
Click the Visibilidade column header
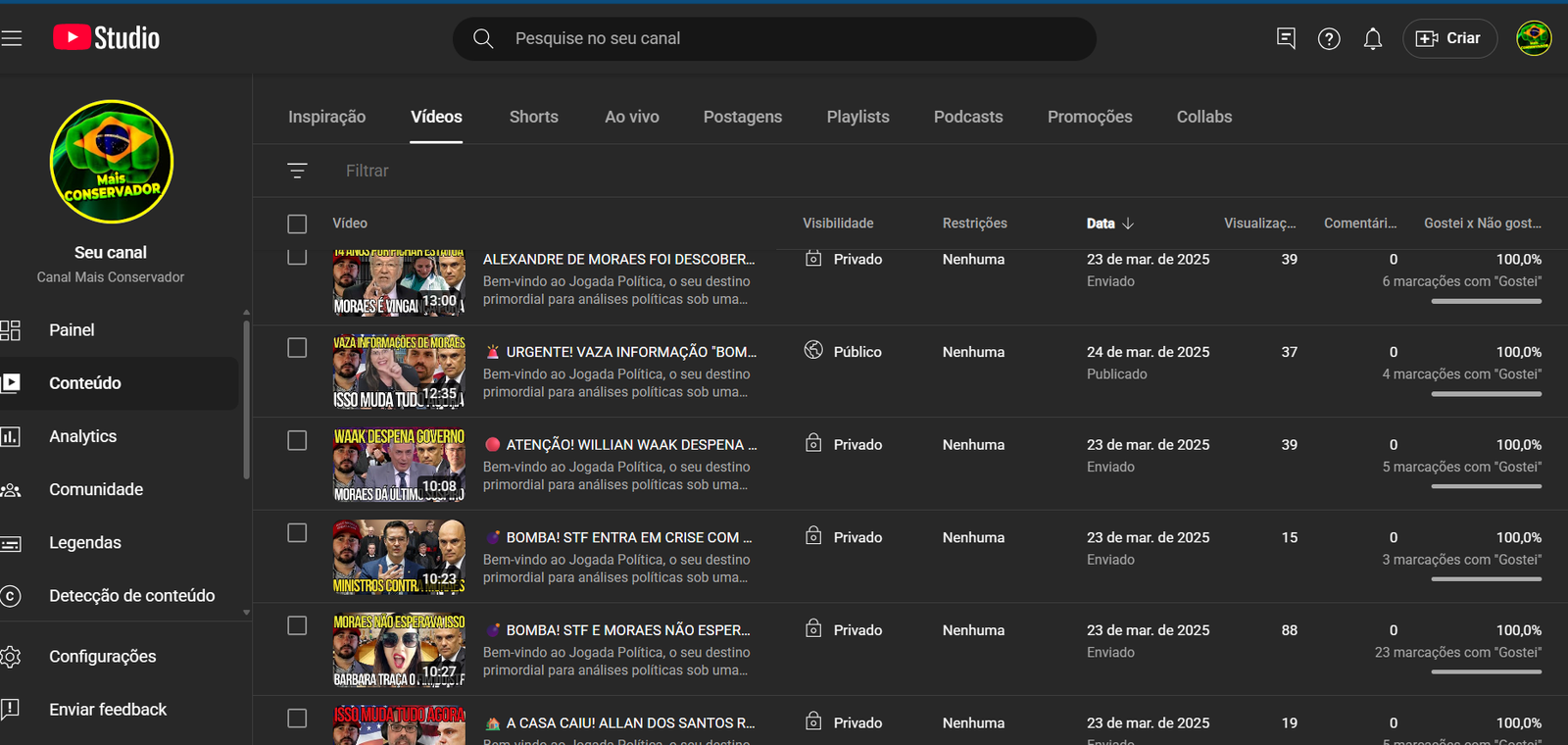[x=838, y=223]
